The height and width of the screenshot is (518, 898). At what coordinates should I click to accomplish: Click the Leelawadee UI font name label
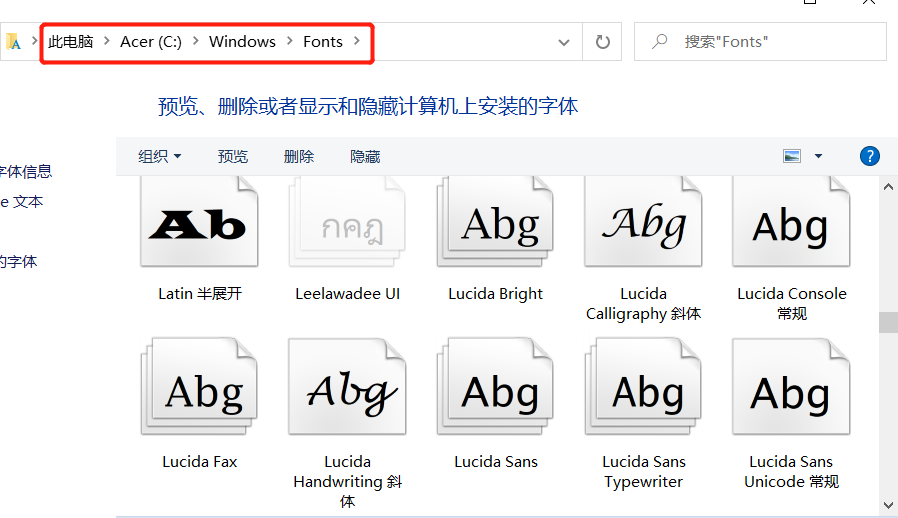348,293
